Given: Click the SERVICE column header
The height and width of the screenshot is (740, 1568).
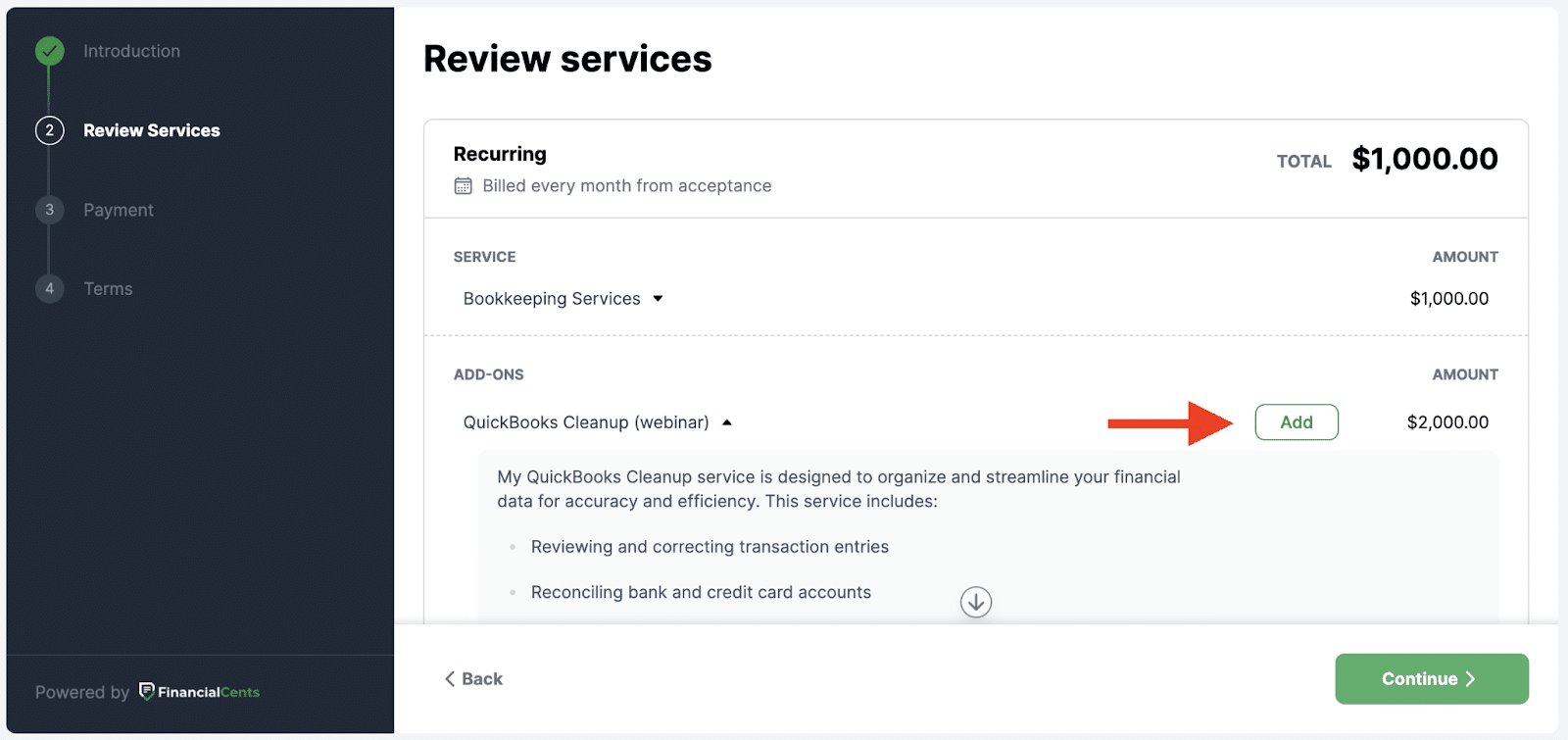Looking at the screenshot, I should click(484, 257).
